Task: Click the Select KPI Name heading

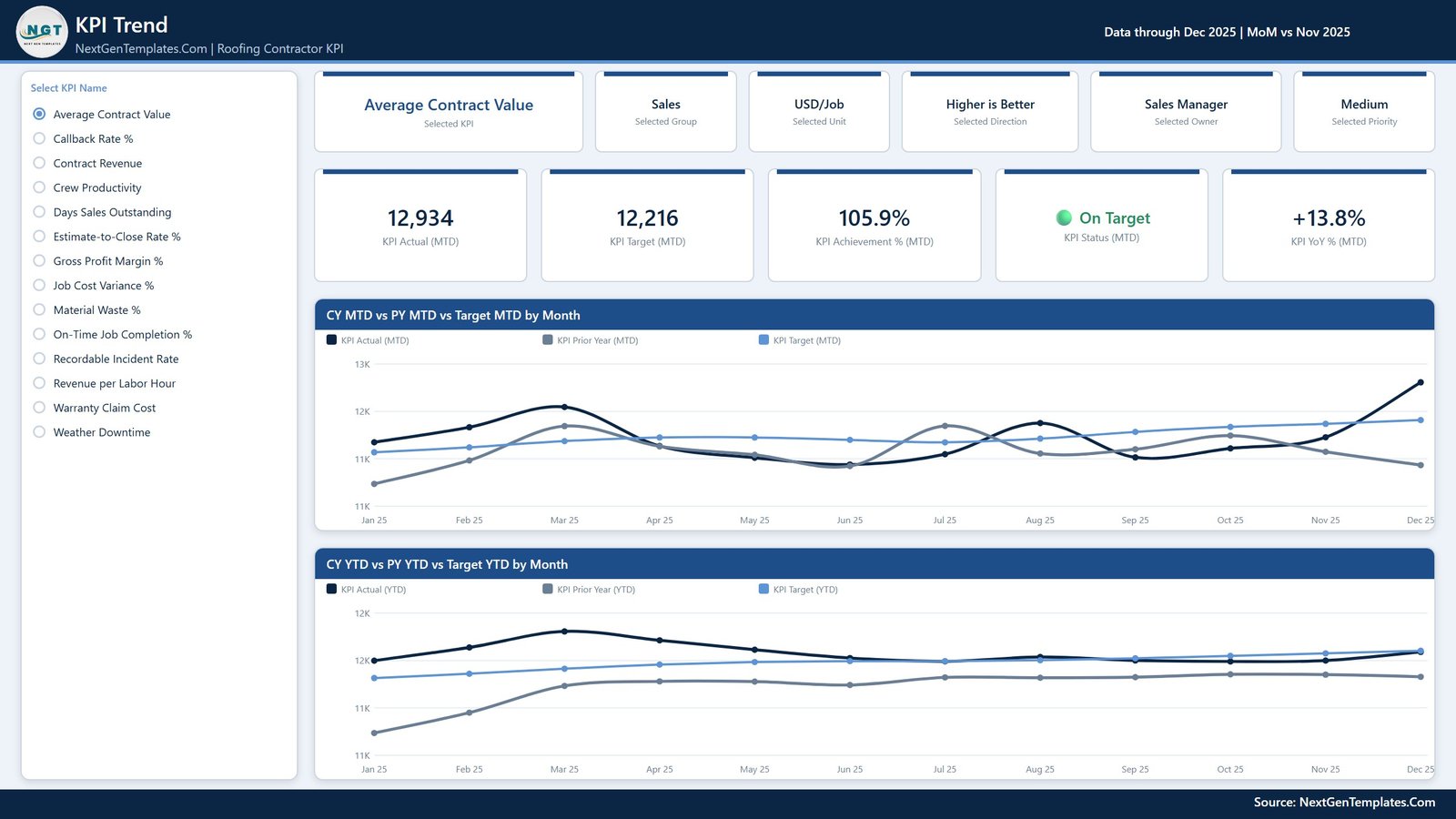Action: coord(69,88)
